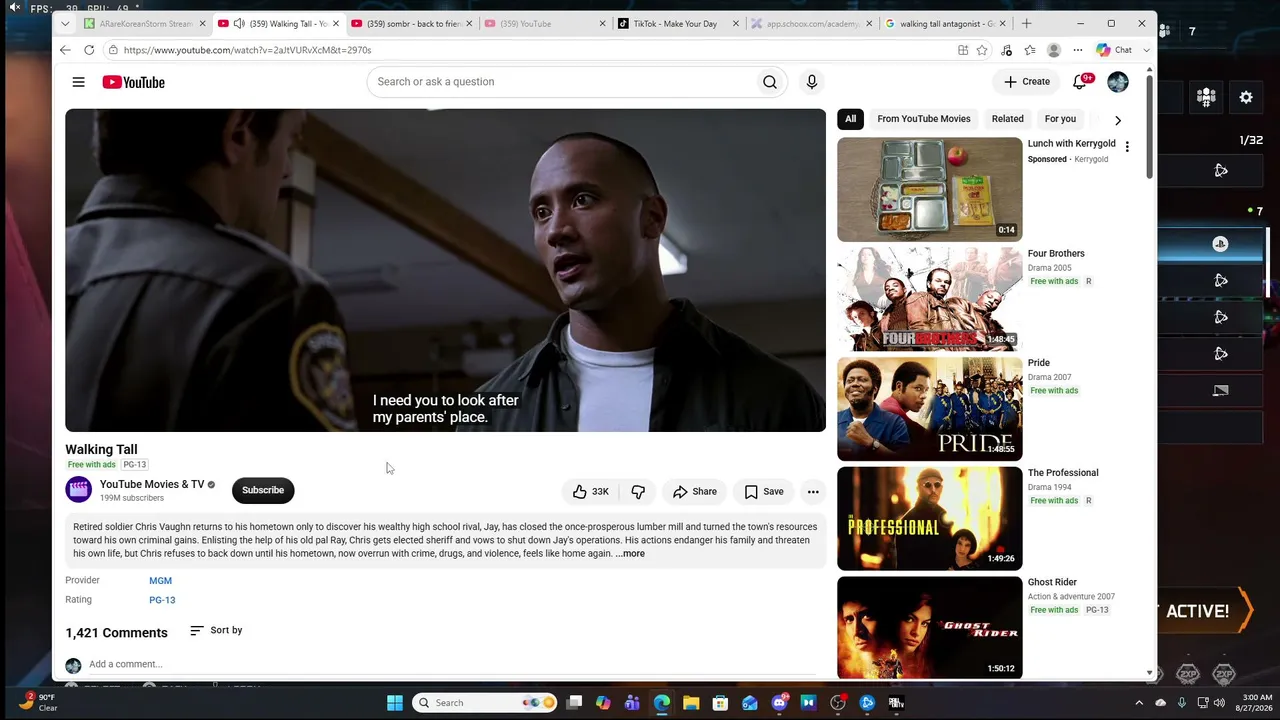The width and height of the screenshot is (1280, 720).
Task: Open the PG-13 rating link
Action: coord(162,601)
